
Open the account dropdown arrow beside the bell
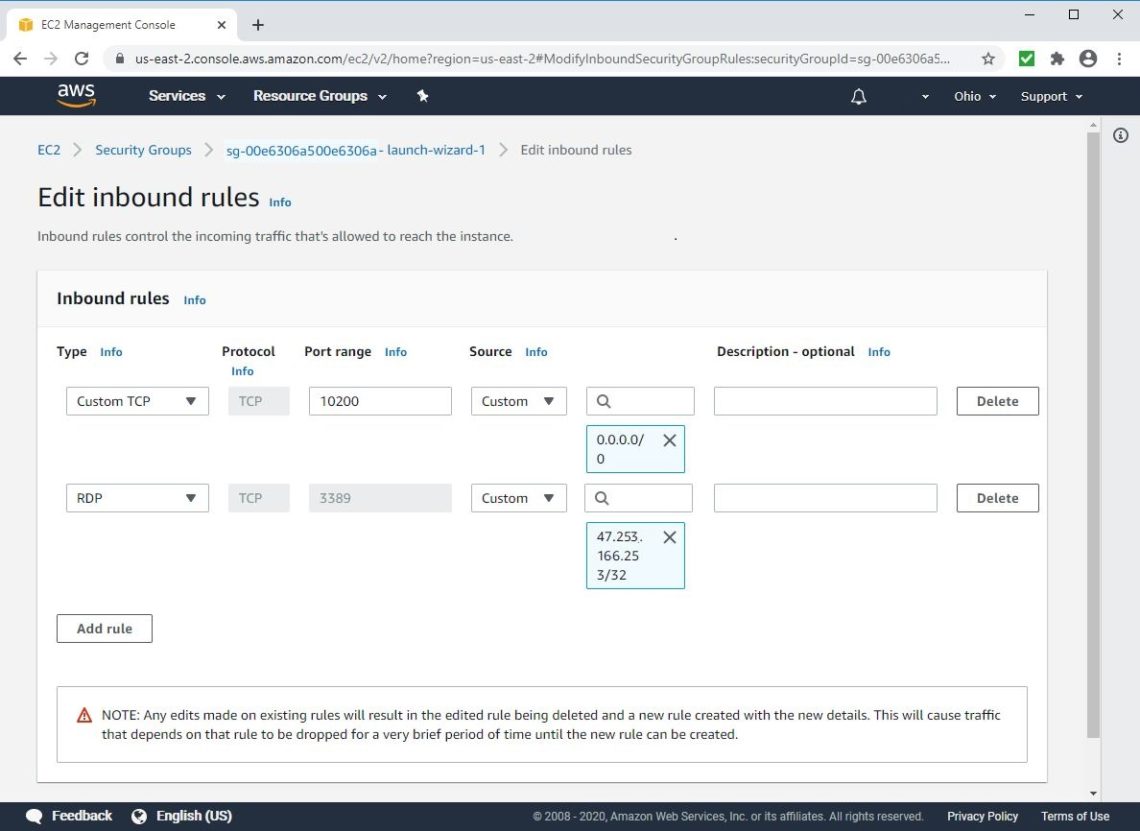925,97
